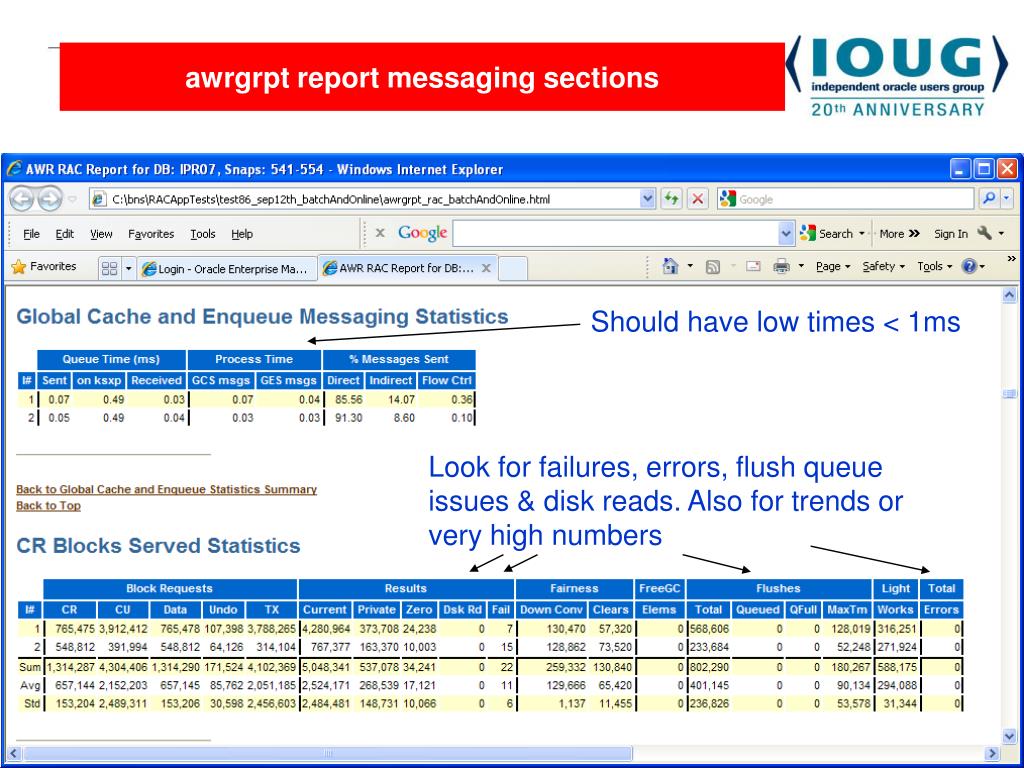Click the on ksxp column header

pos(99,380)
